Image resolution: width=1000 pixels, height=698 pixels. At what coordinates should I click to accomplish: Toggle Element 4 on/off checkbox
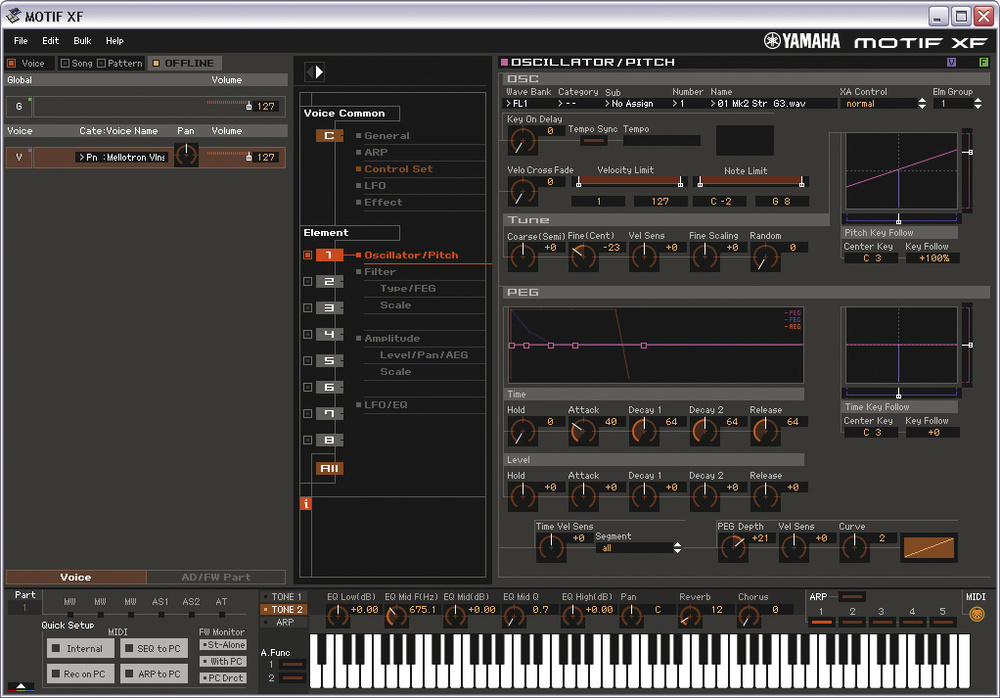point(307,334)
